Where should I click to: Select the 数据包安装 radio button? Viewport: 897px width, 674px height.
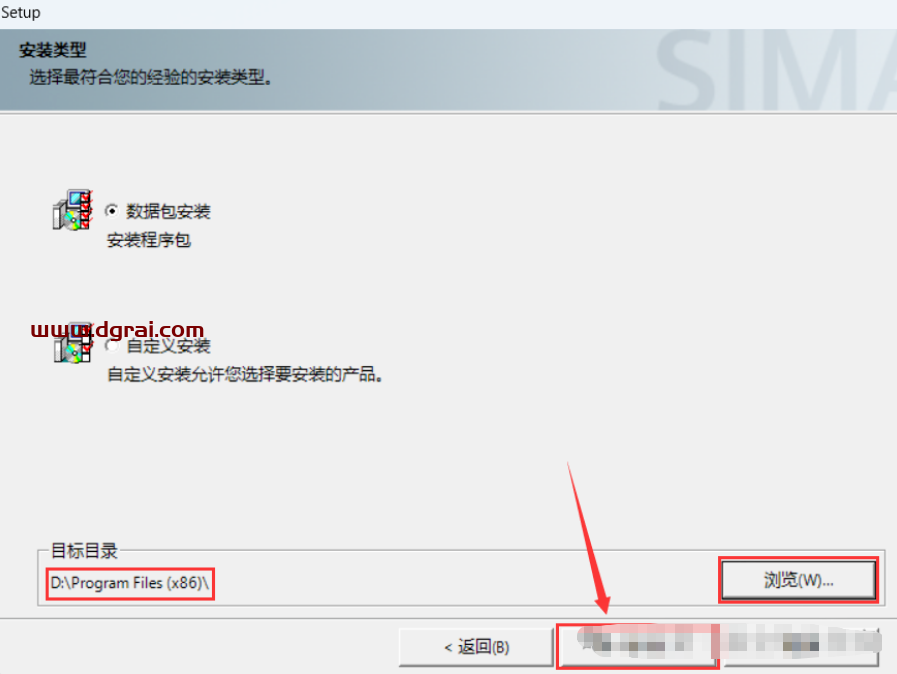pyautogui.click(x=112, y=211)
